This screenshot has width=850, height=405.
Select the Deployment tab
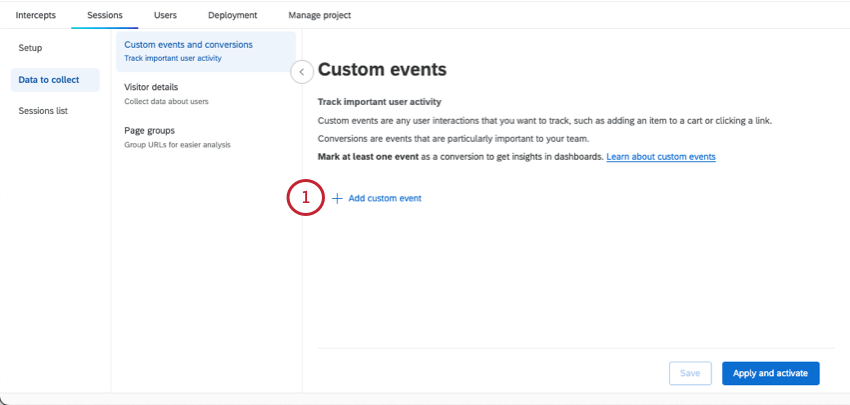[232, 15]
